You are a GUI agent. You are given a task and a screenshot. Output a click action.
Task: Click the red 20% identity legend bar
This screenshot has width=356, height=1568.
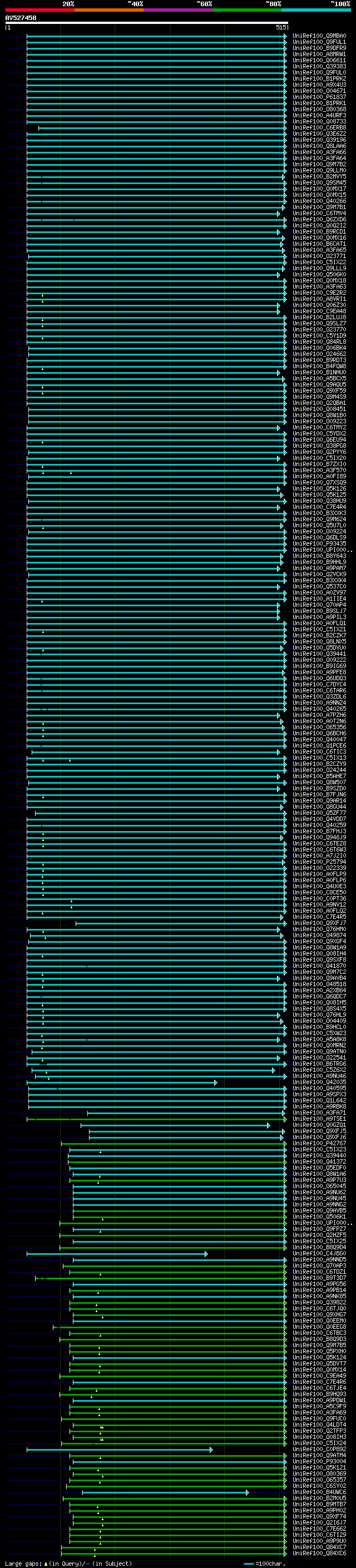[39, 10]
